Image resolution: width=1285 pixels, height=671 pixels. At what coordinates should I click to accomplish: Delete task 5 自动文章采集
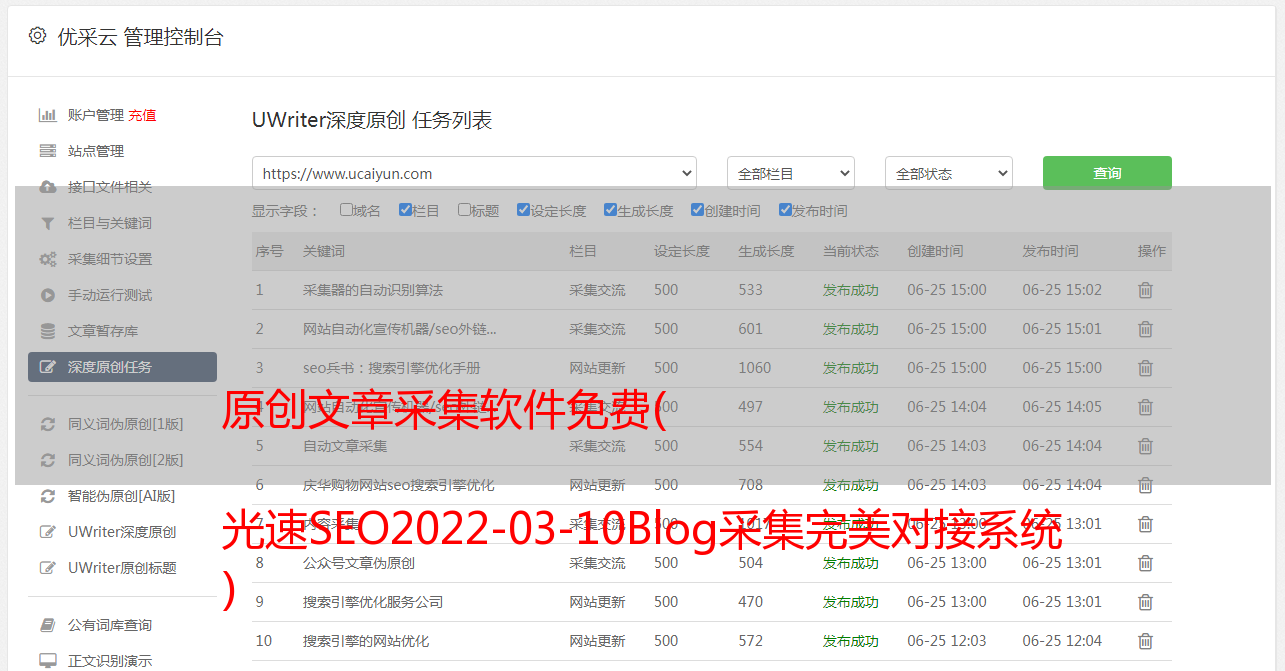click(1146, 446)
